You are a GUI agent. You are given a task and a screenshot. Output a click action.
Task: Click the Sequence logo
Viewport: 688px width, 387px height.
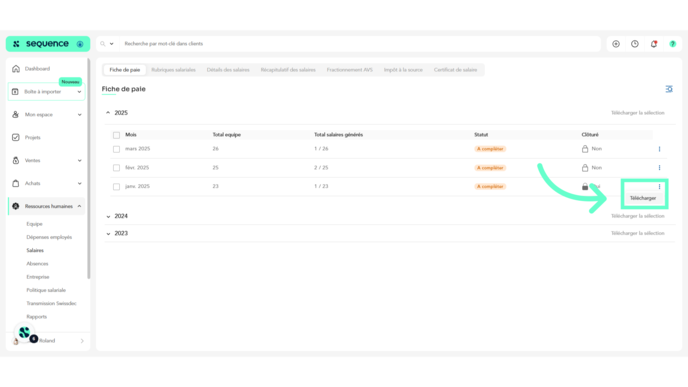(42, 44)
